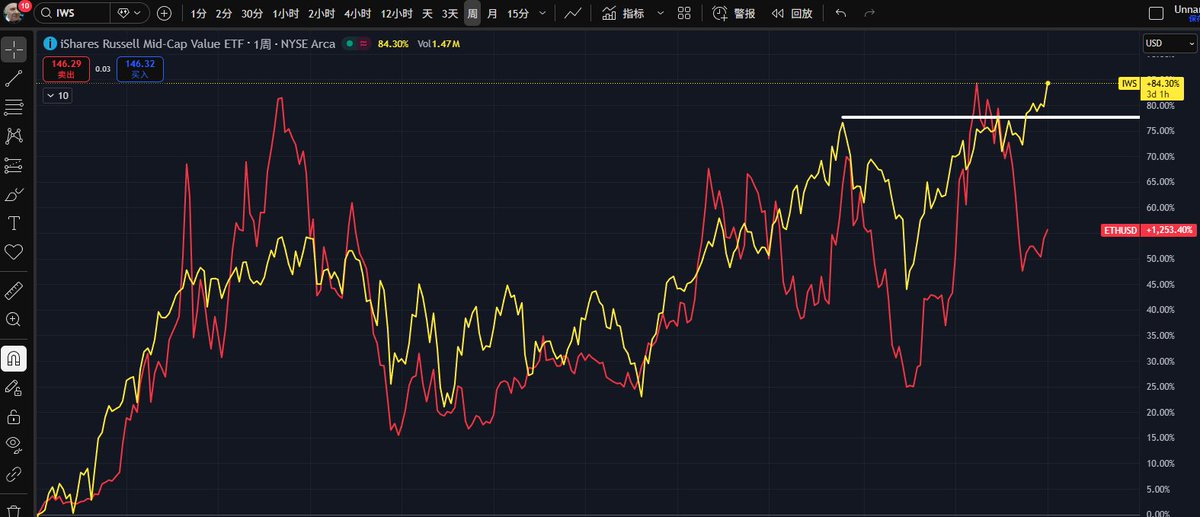This screenshot has width=1200, height=517.
Task: Select the Text annotation tool
Action: coord(14,223)
